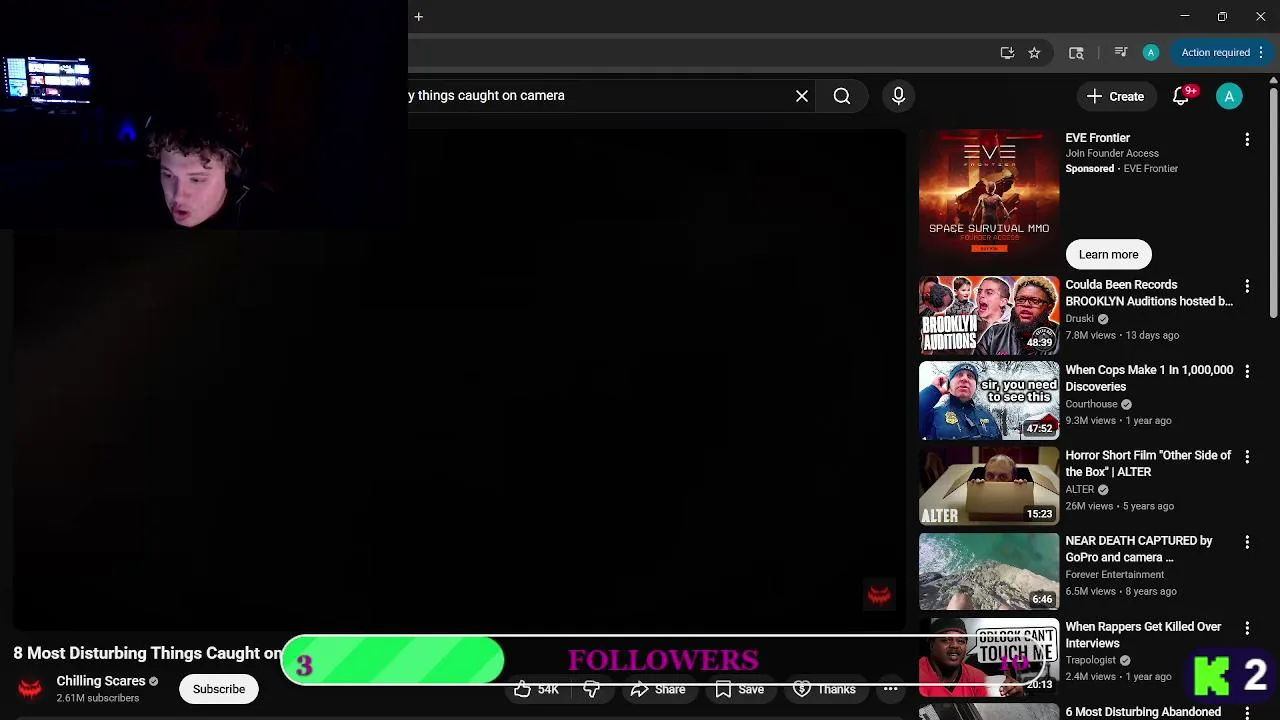This screenshot has width=1280, height=720.
Task: Open options for Horror Short Film video
Action: pos(1247,456)
